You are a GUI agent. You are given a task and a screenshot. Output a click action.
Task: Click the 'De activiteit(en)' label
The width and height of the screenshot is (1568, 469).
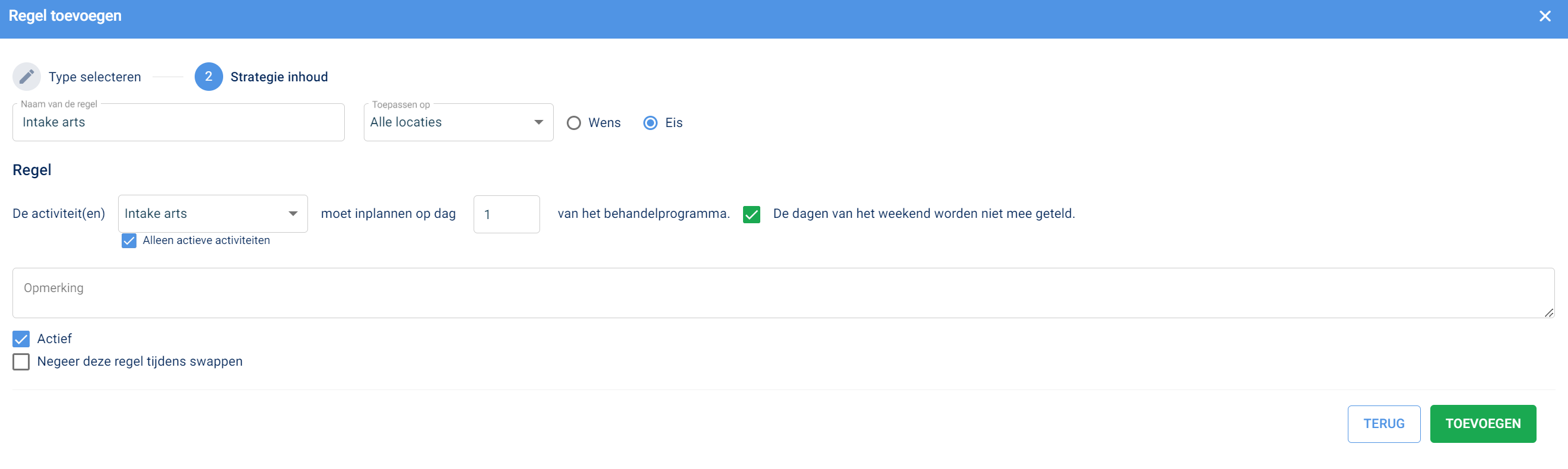(59, 214)
